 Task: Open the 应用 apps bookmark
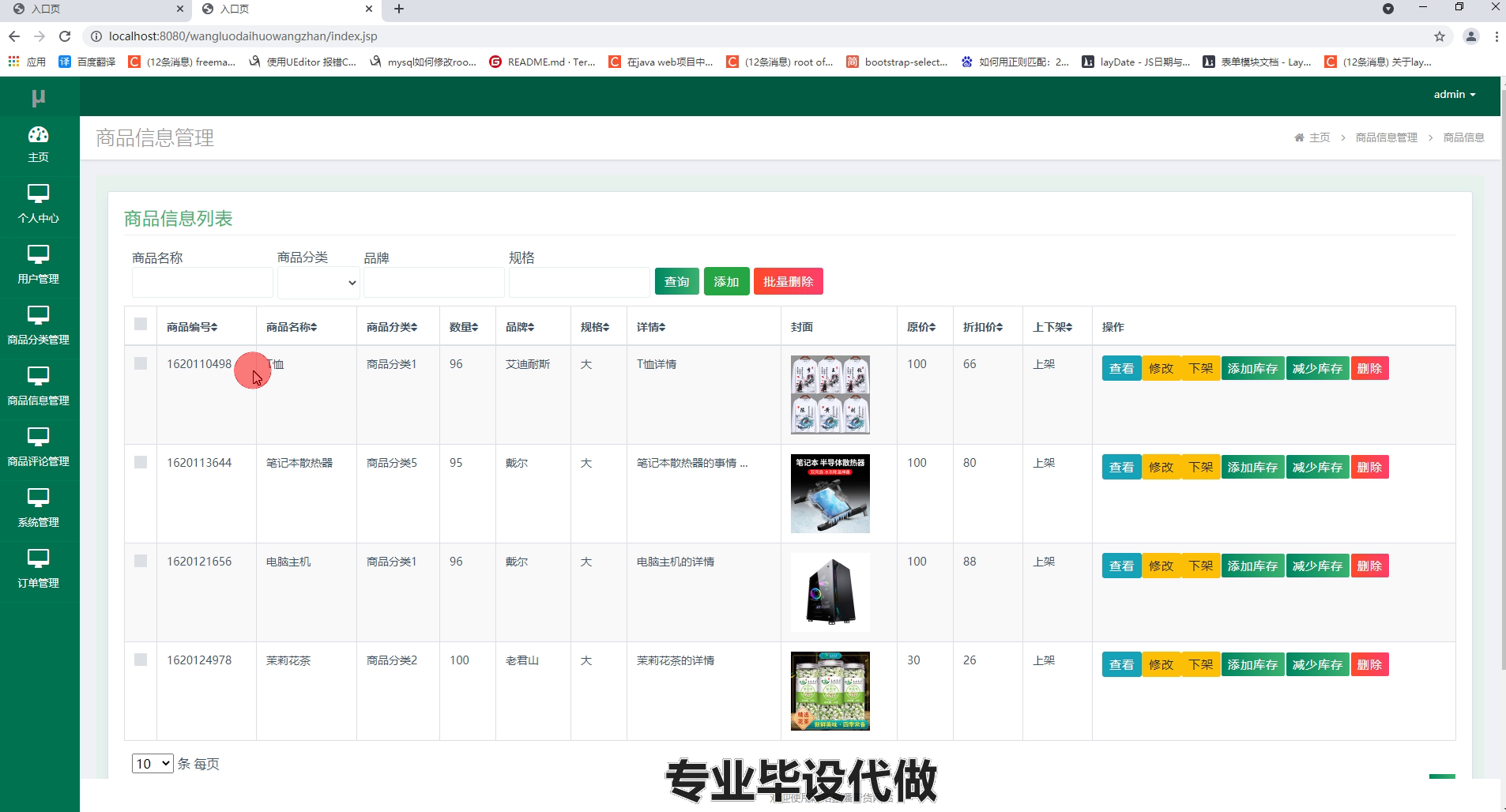(x=27, y=62)
